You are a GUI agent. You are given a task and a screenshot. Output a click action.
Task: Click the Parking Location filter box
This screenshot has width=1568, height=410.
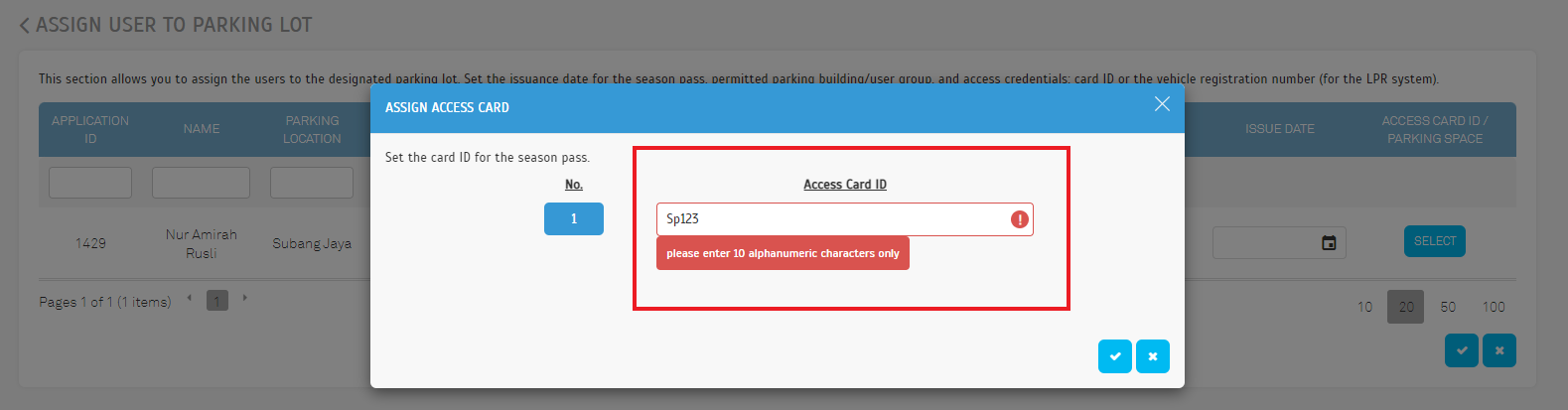click(x=312, y=183)
